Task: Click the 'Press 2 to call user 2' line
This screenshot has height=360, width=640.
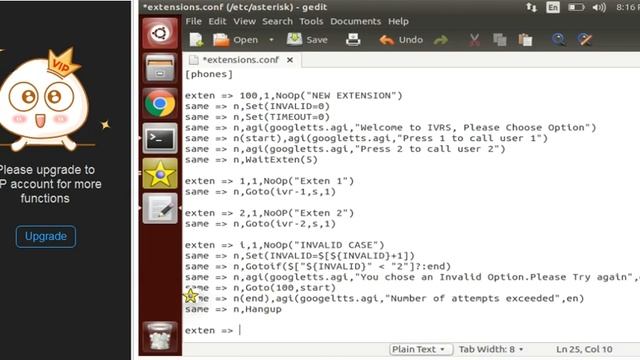Action: [x=345, y=149]
